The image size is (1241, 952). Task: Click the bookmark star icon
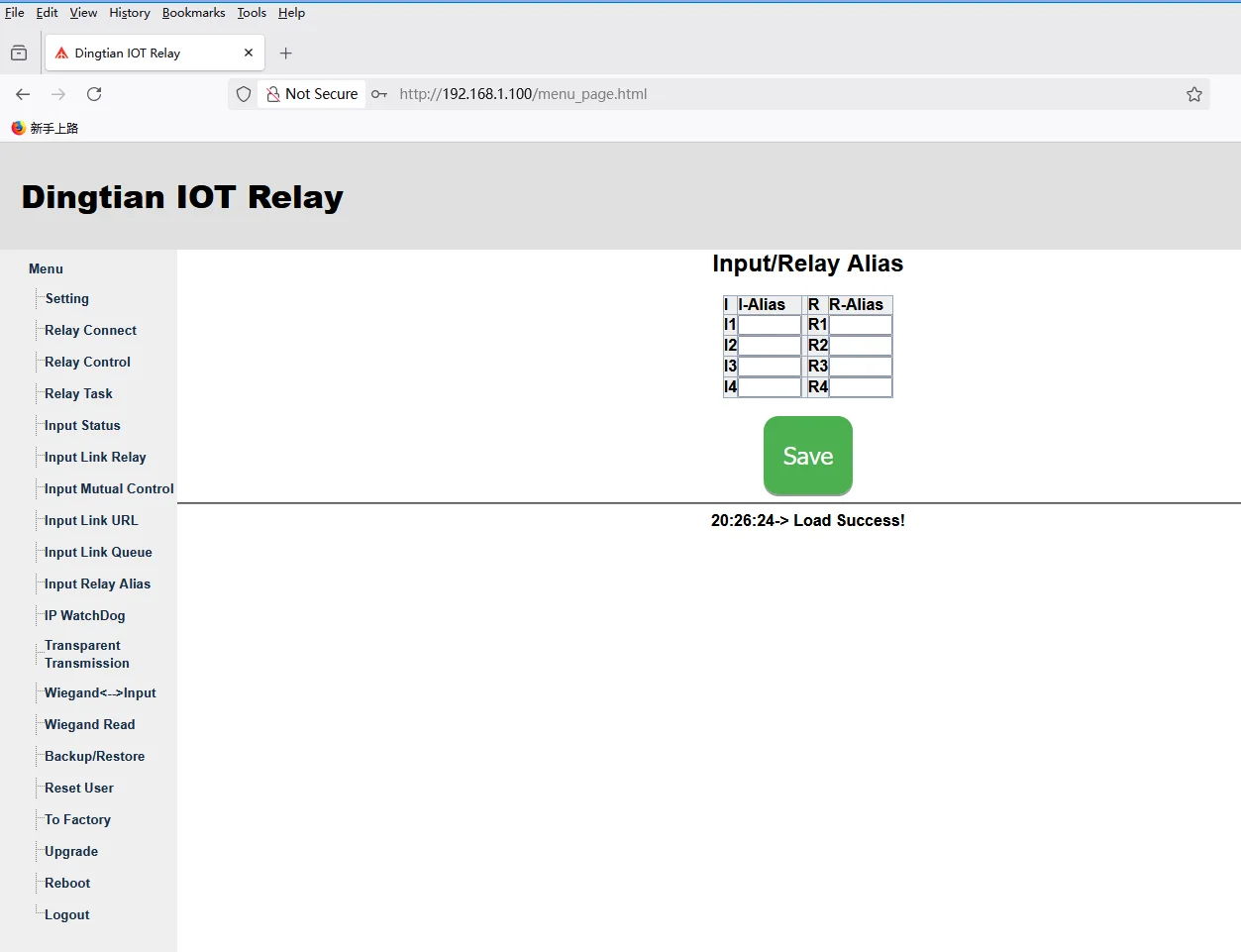click(x=1194, y=94)
